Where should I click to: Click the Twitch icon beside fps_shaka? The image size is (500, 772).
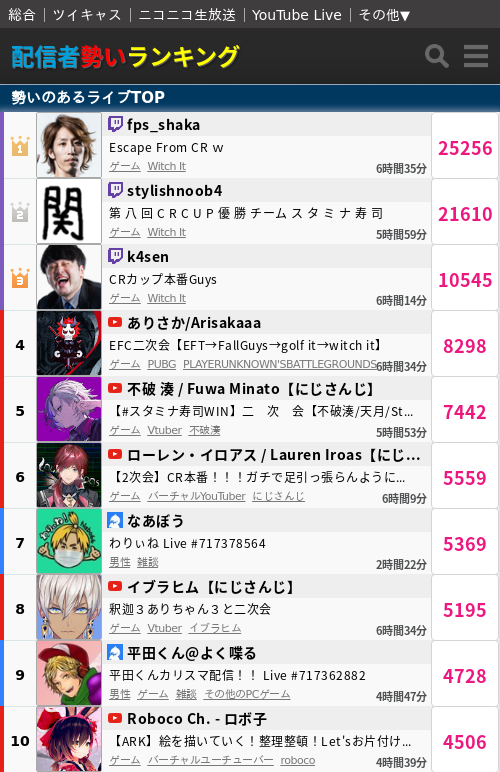[115, 124]
